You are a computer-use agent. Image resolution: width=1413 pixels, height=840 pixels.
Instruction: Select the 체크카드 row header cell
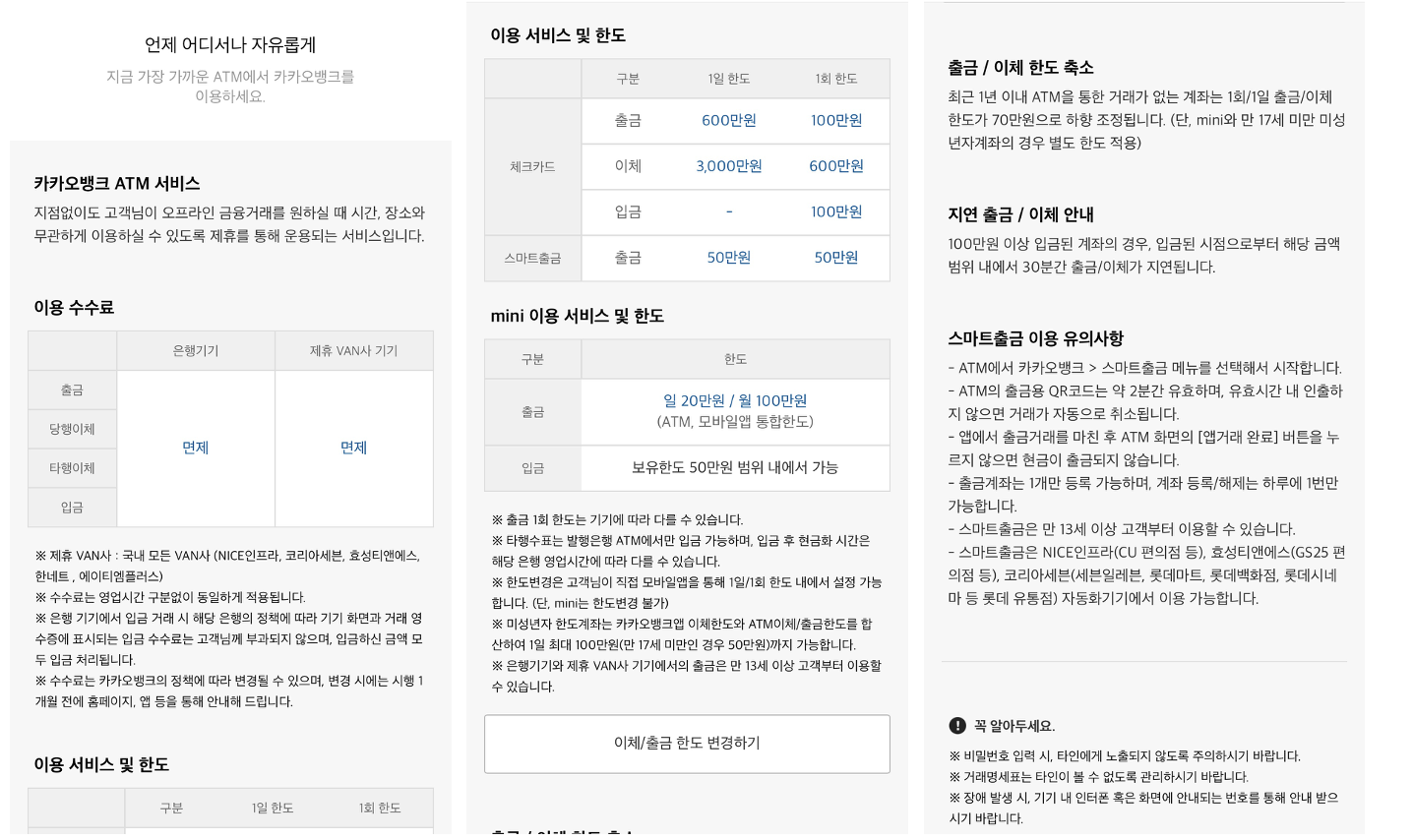click(x=532, y=167)
